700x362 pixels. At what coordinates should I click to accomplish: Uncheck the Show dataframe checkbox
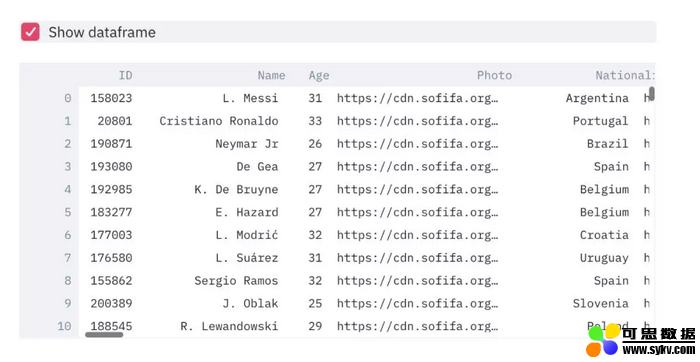point(30,32)
